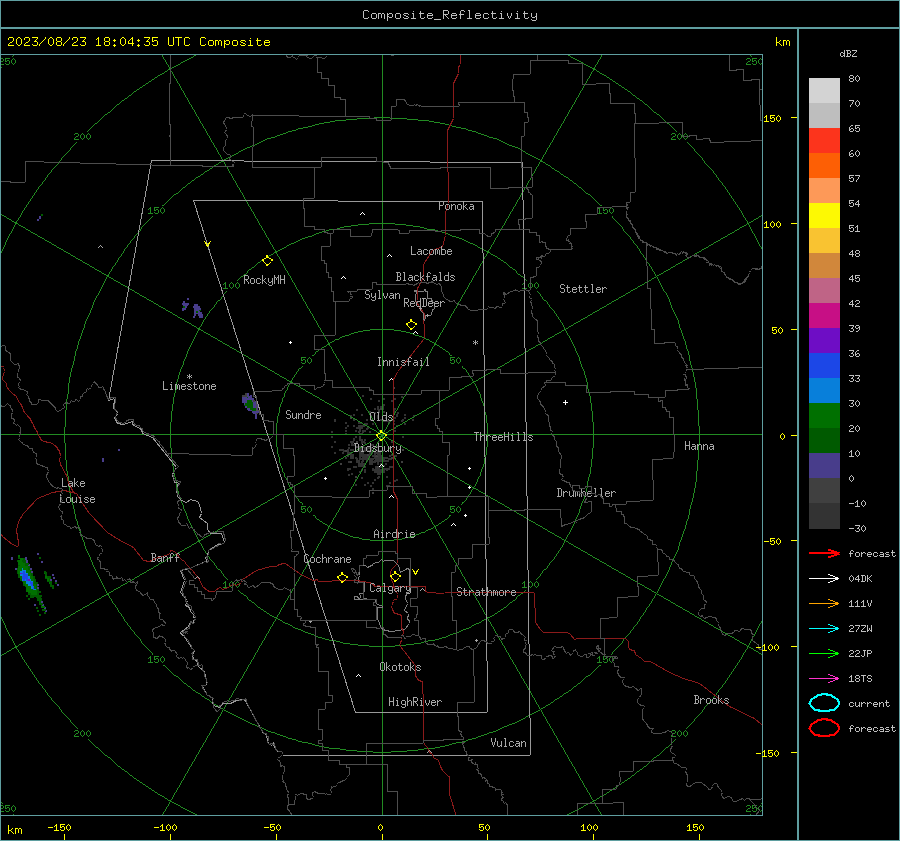Image resolution: width=900 pixels, height=841 pixels.
Task: Click asterisk marker above Limestone label
Action: (189, 377)
